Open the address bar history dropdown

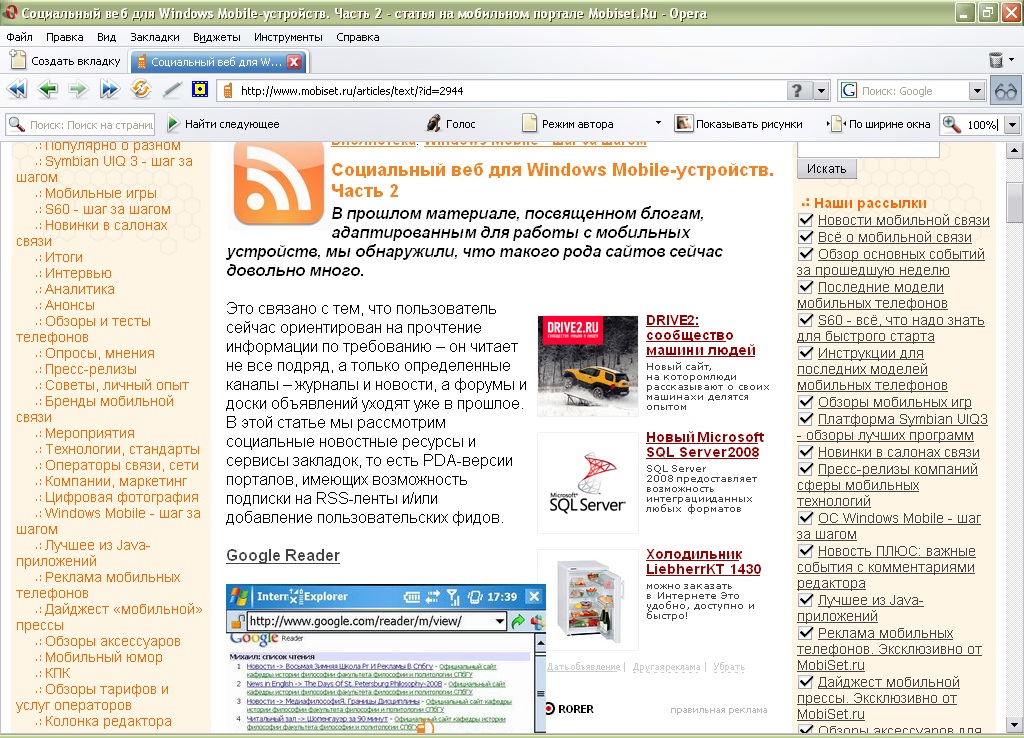pyautogui.click(x=822, y=91)
